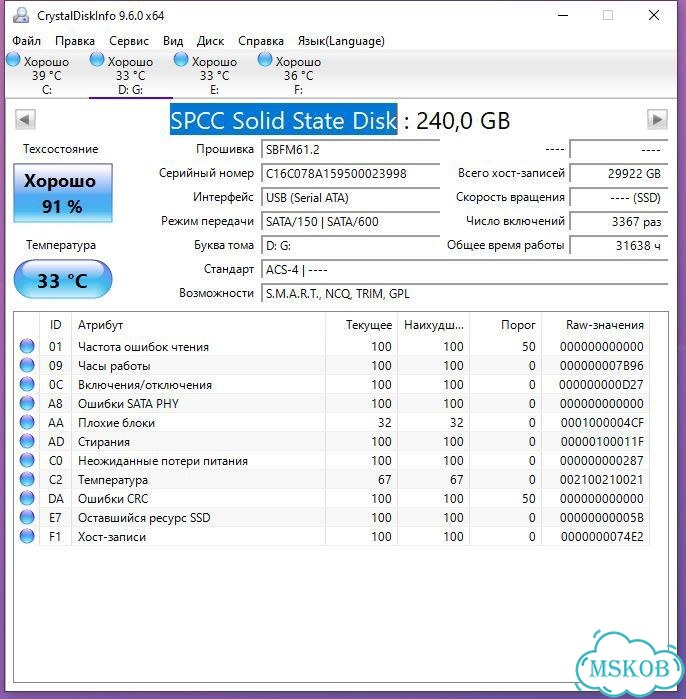Viewport: 686px width, 699px height.
Task: Select the Плохие блоки attribute text
Action: [x=116, y=423]
